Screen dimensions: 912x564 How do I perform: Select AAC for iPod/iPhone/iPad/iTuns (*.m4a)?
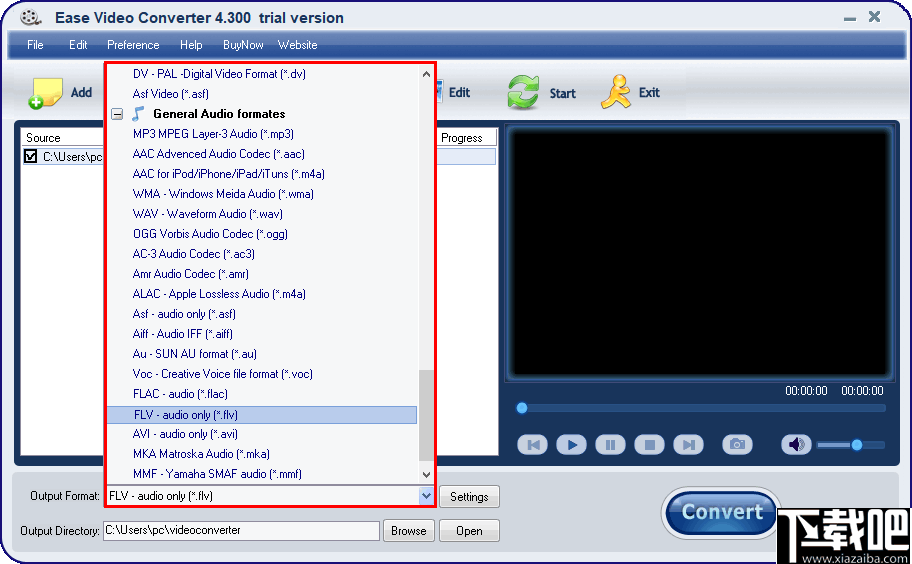229,174
